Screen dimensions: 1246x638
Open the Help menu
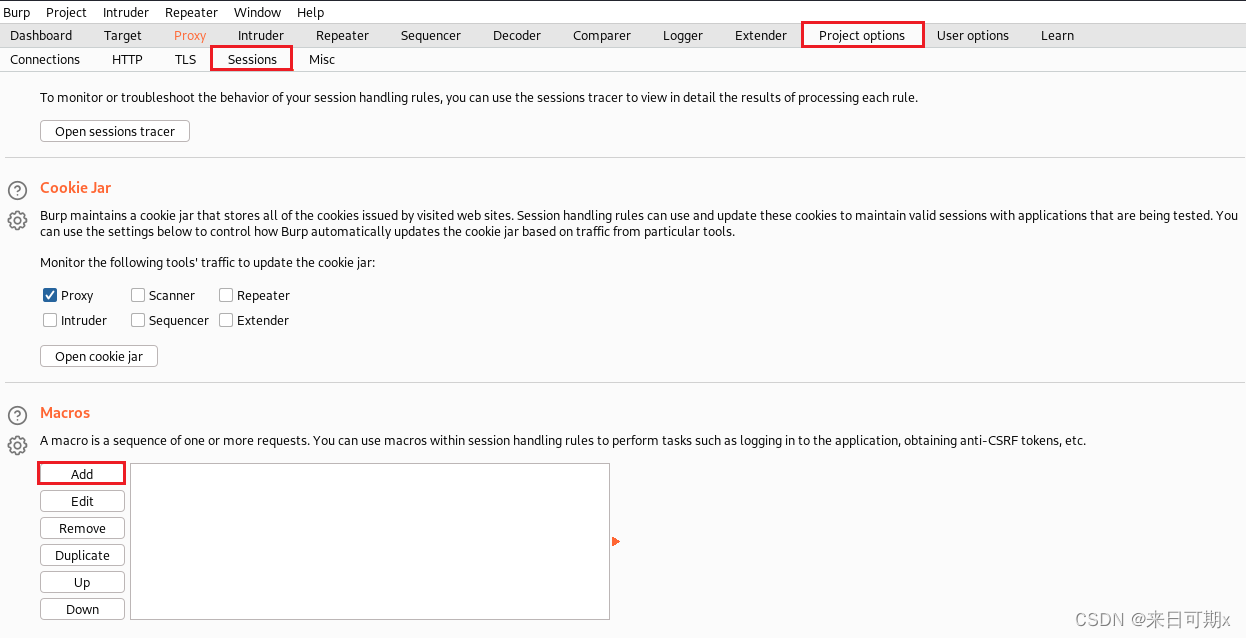tap(310, 12)
